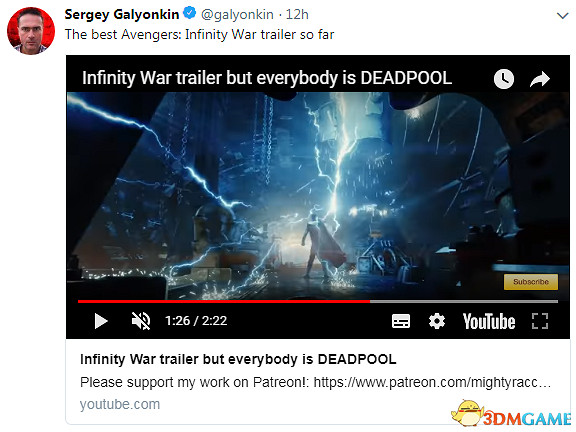Click the verified badge icon
The height and width of the screenshot is (432, 576).
(x=190, y=14)
